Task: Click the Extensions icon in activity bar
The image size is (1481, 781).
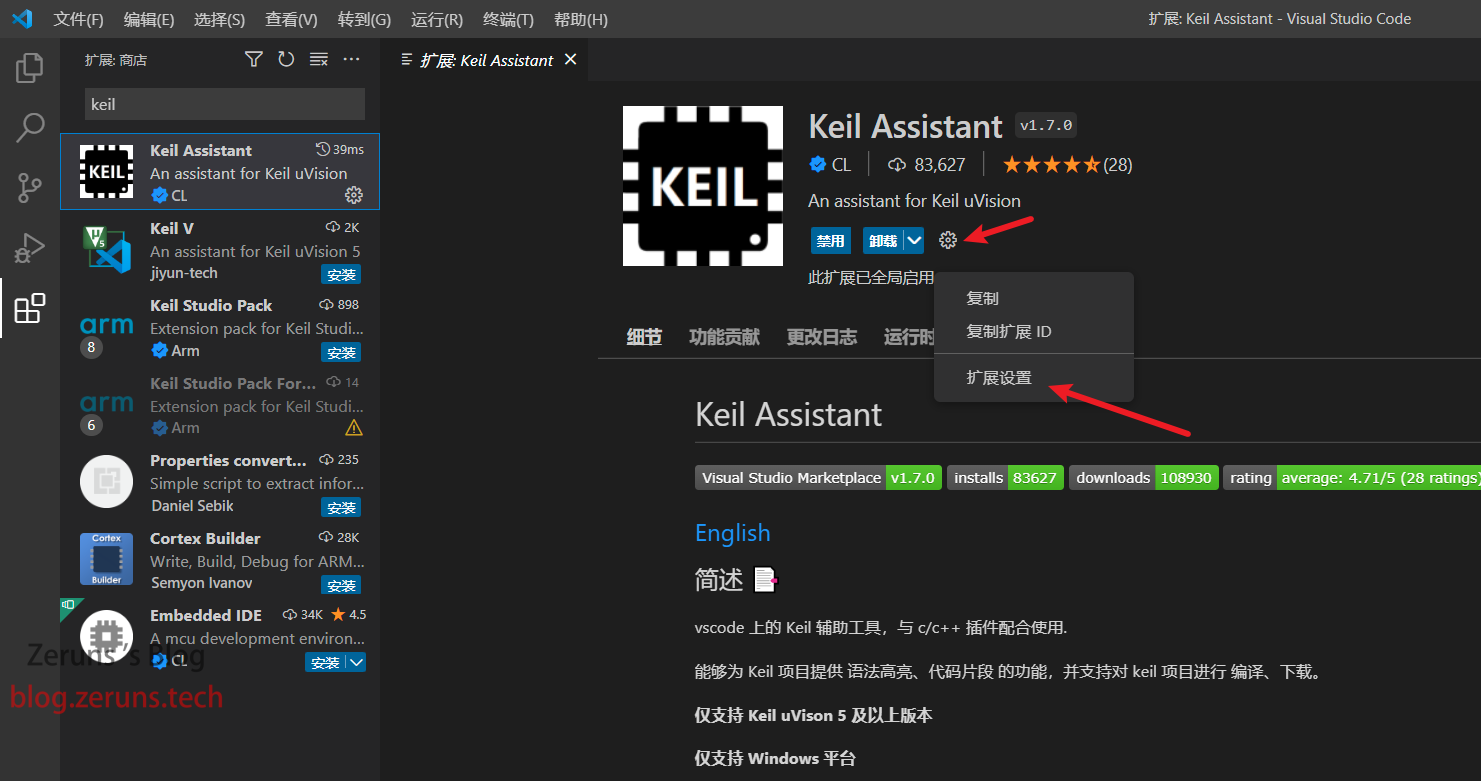Action: [x=30, y=308]
